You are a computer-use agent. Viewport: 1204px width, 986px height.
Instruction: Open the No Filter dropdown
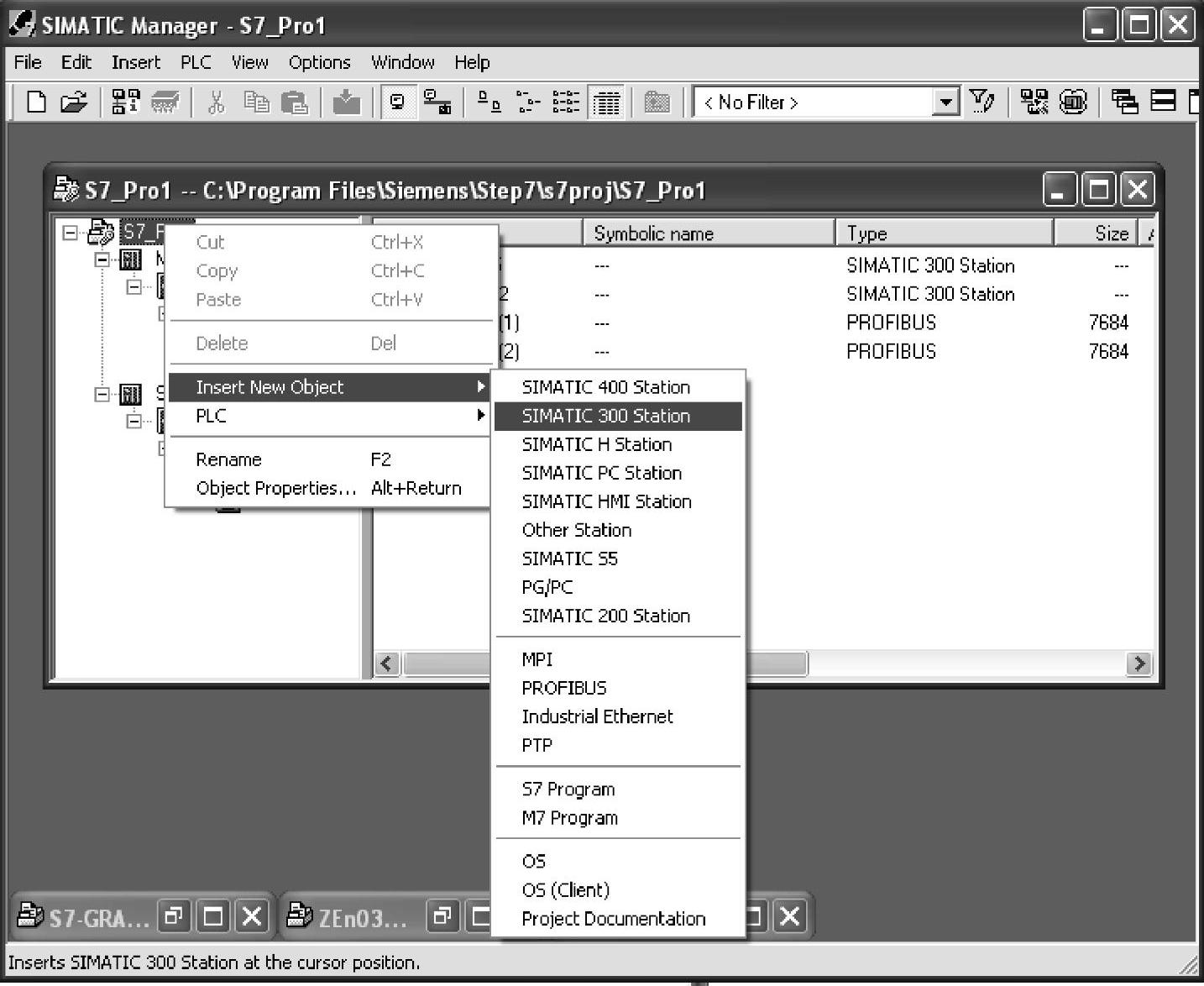pyautogui.click(x=946, y=102)
